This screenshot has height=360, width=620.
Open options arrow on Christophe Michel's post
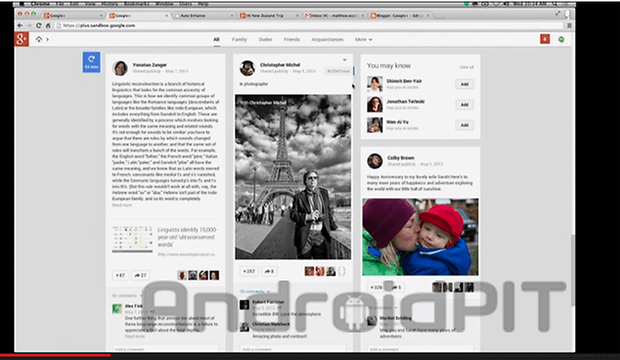(x=344, y=60)
